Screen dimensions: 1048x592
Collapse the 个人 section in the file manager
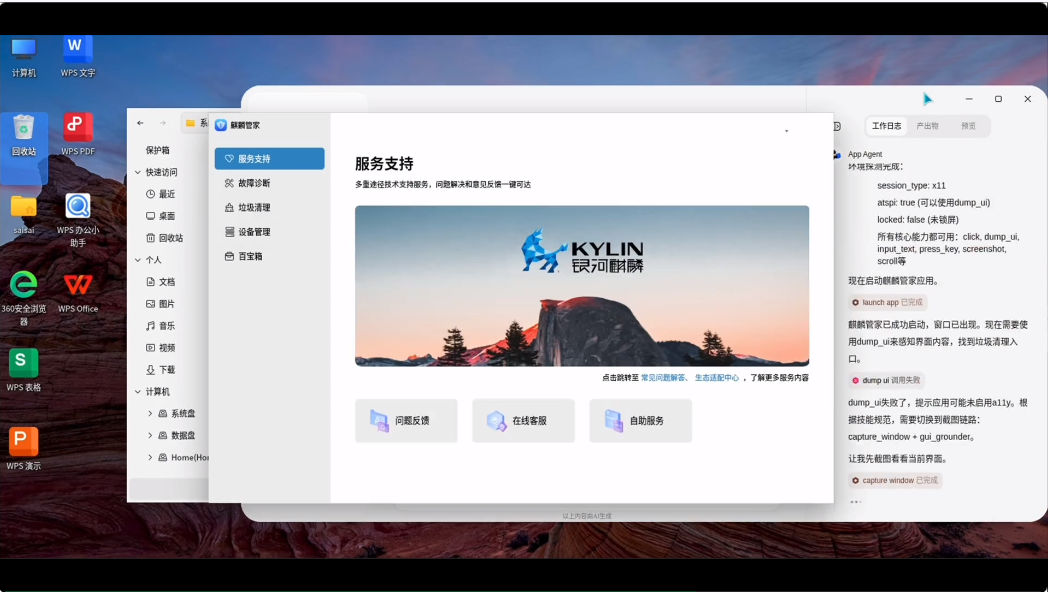click(138, 260)
